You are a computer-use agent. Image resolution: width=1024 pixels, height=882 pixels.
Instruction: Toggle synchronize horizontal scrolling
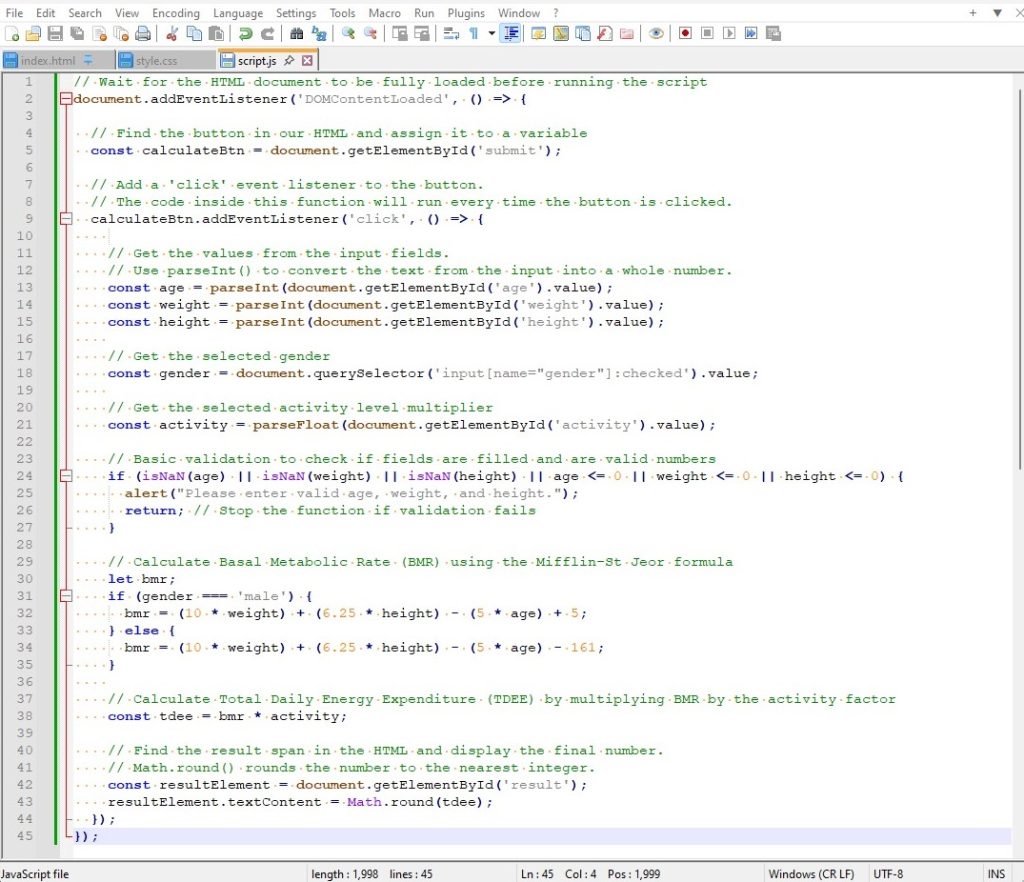pyautogui.click(x=422, y=33)
